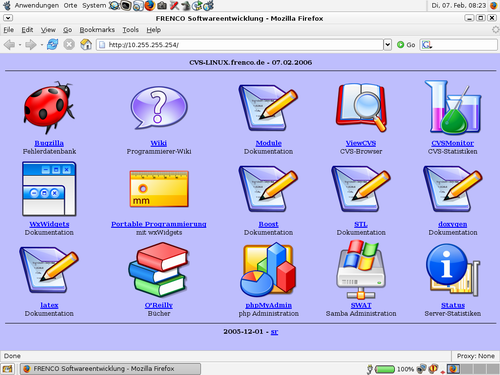
Task: Open the window menu arrow in title bar
Action: tap(8, 18)
